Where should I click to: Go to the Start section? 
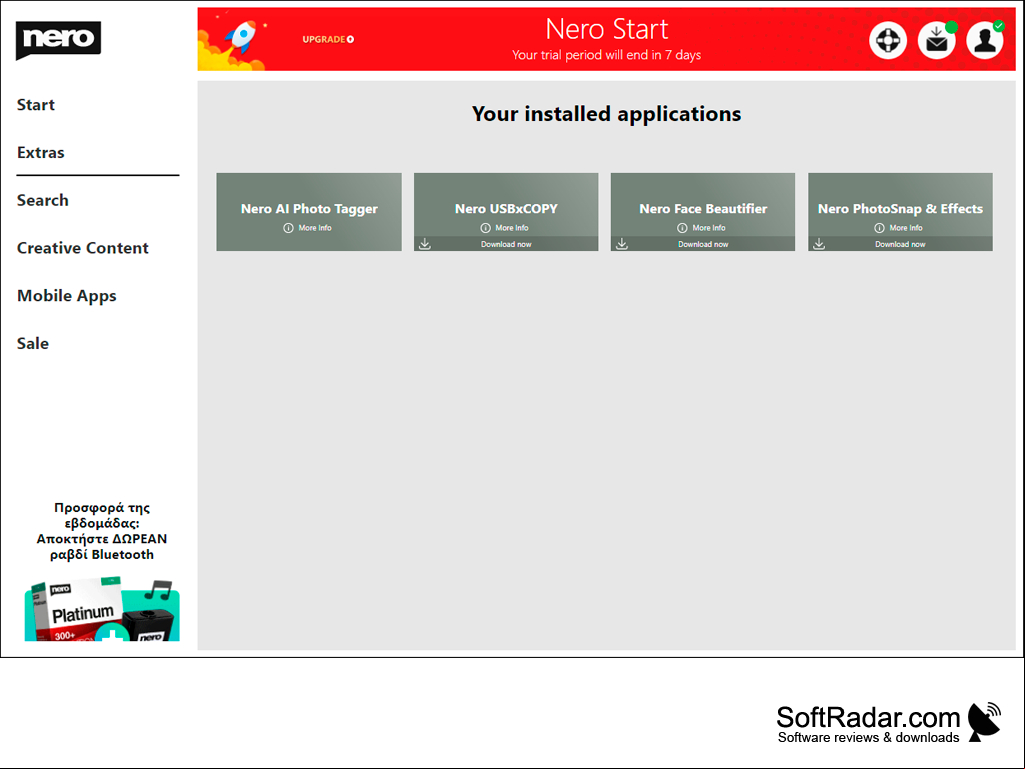click(36, 105)
